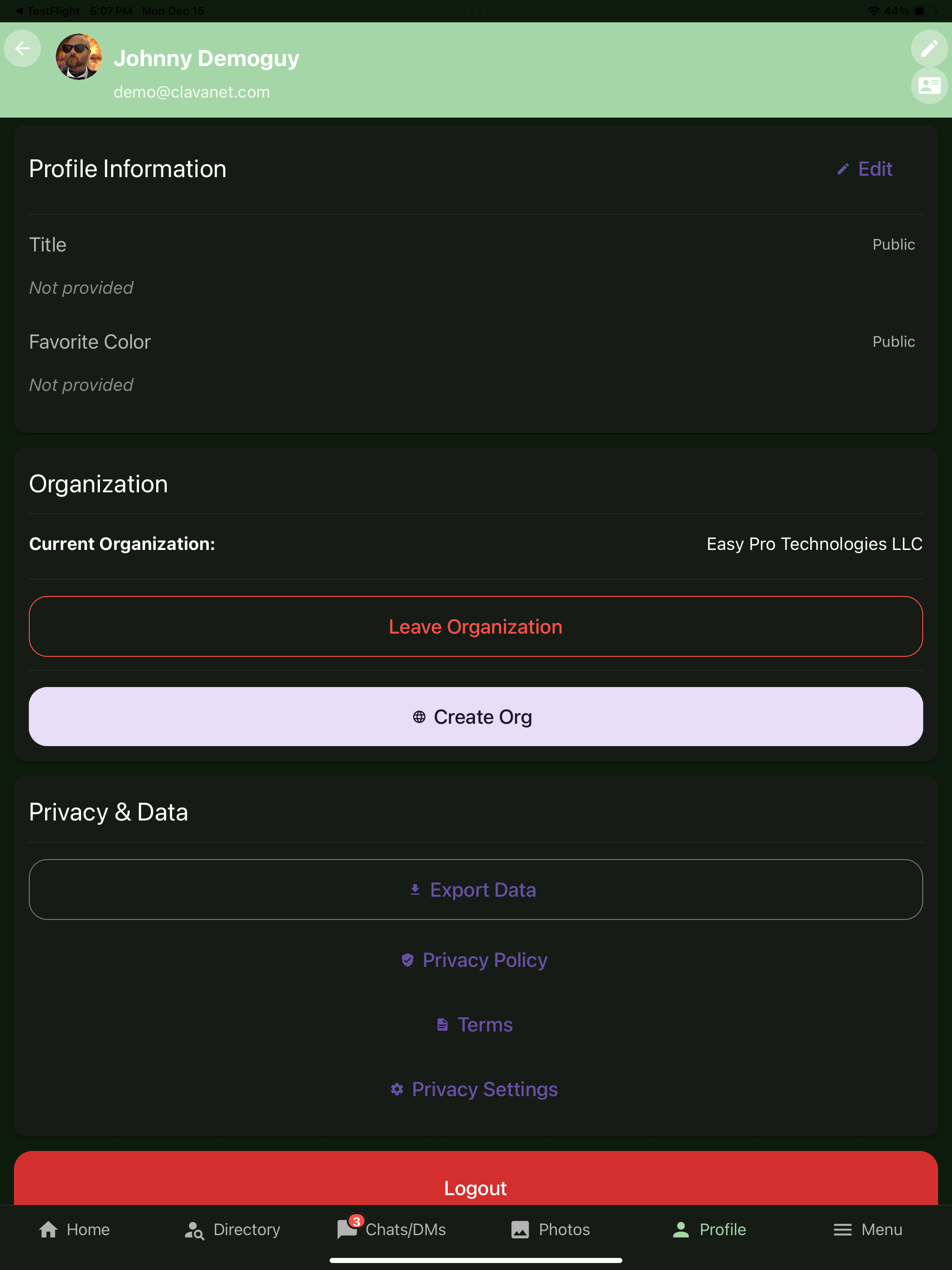Open the Privacy Policy link
This screenshot has height=1270, width=952.
coord(474,960)
